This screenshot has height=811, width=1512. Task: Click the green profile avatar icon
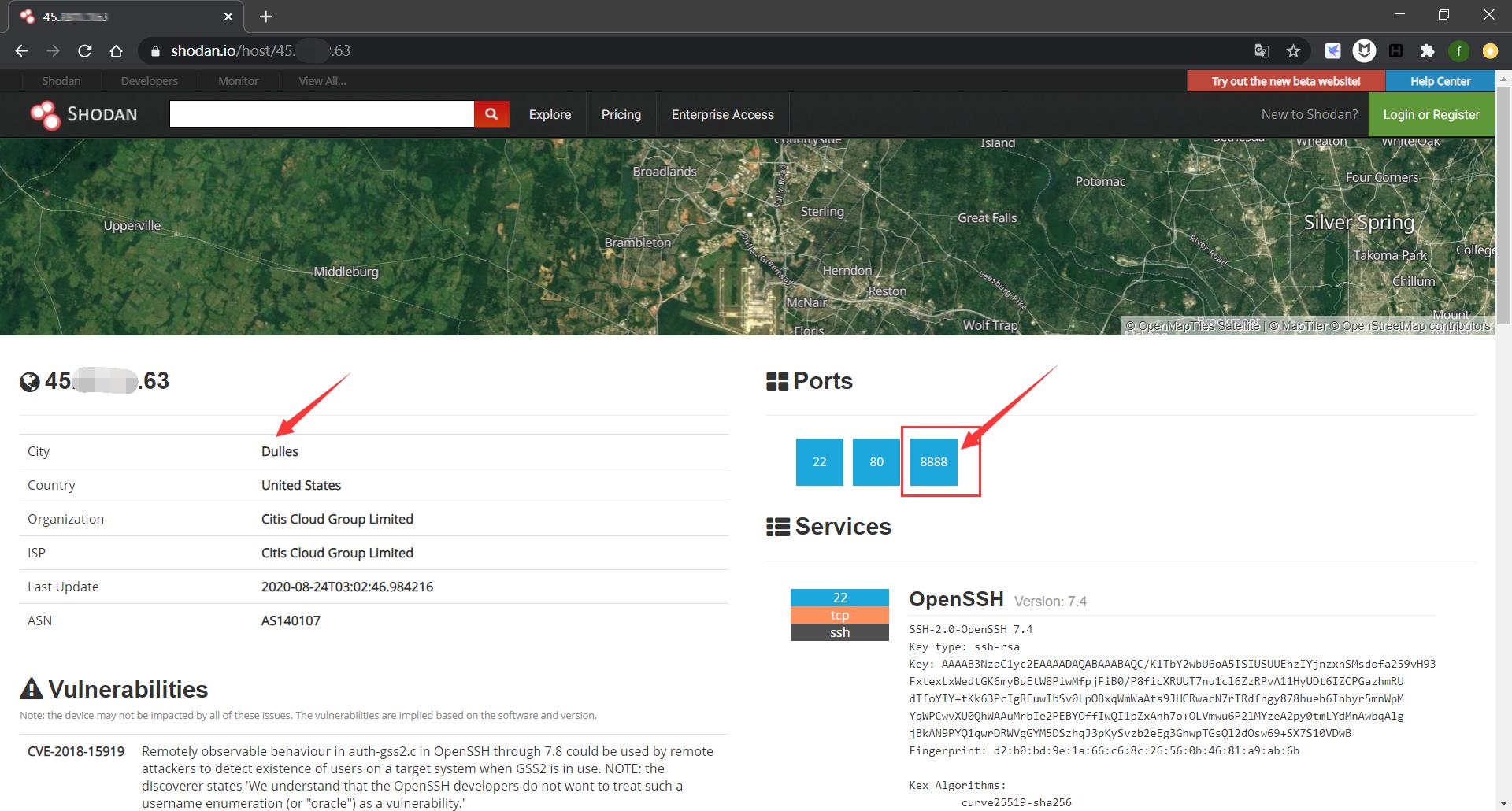coord(1458,51)
